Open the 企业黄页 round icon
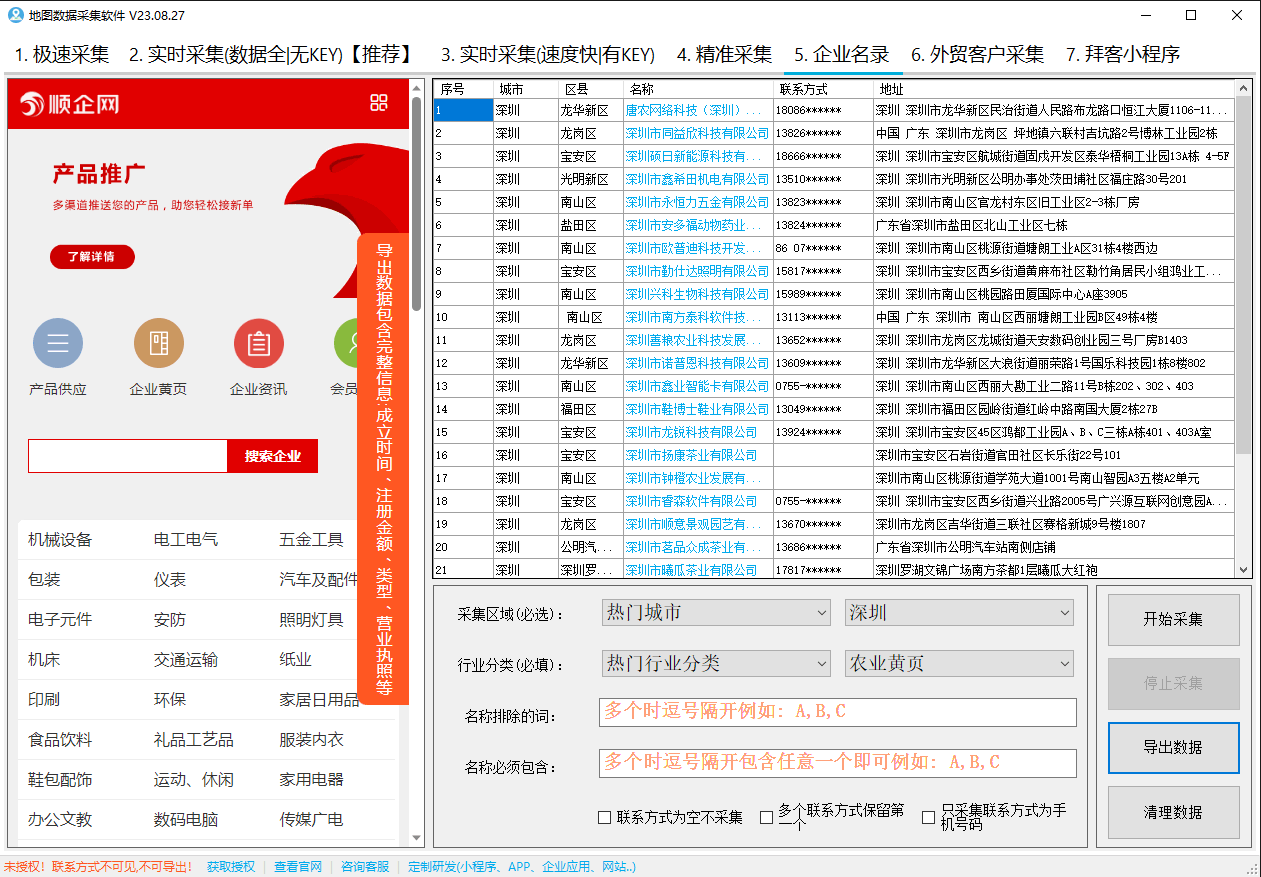Screen dimensions: 1261x877 (158, 344)
